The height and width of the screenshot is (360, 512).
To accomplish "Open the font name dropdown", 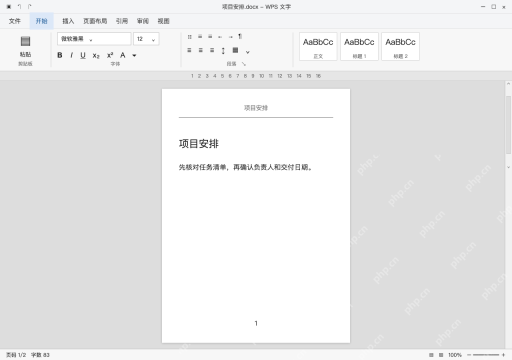I will point(94,39).
